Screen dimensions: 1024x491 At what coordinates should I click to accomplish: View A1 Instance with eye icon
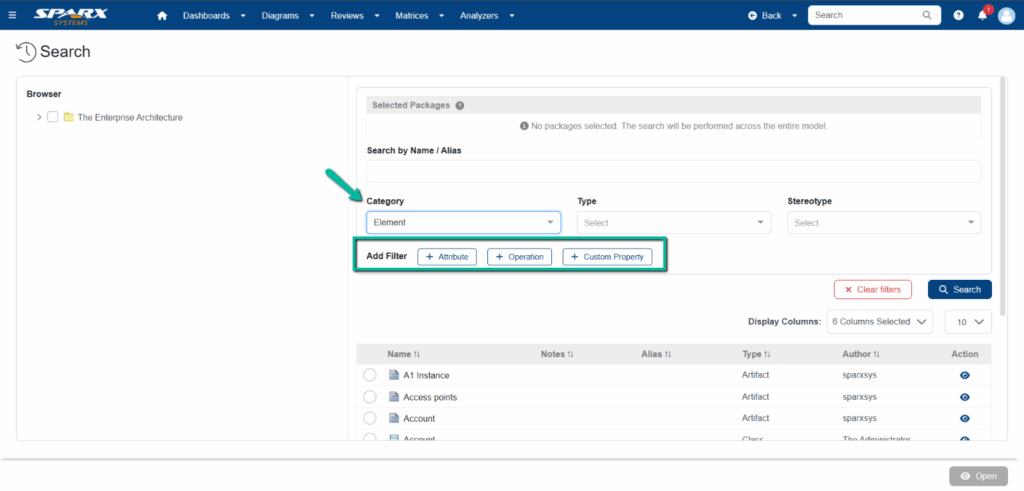(x=965, y=375)
